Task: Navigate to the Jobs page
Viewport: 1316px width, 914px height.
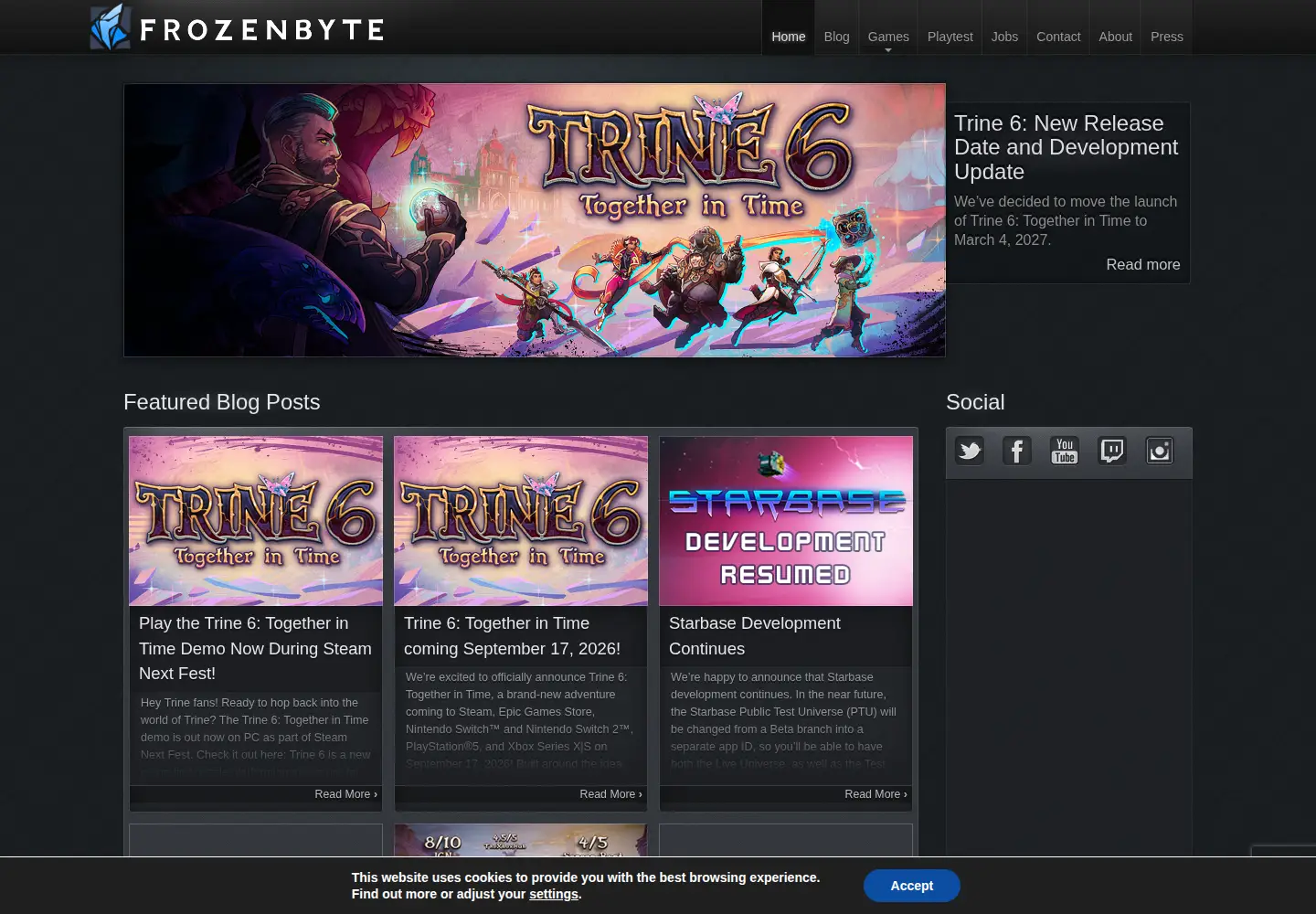Action: pos(1004,37)
